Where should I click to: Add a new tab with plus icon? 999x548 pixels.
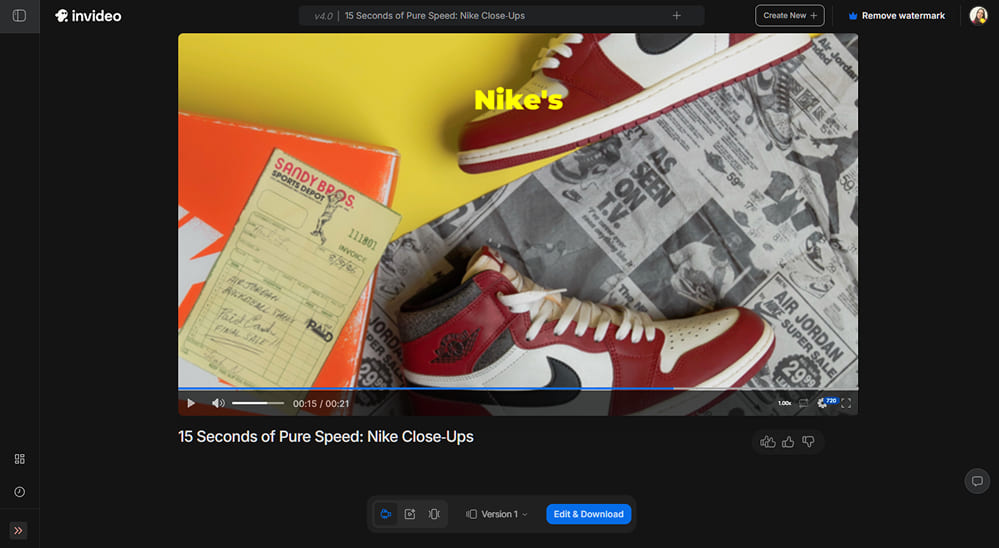pos(677,16)
